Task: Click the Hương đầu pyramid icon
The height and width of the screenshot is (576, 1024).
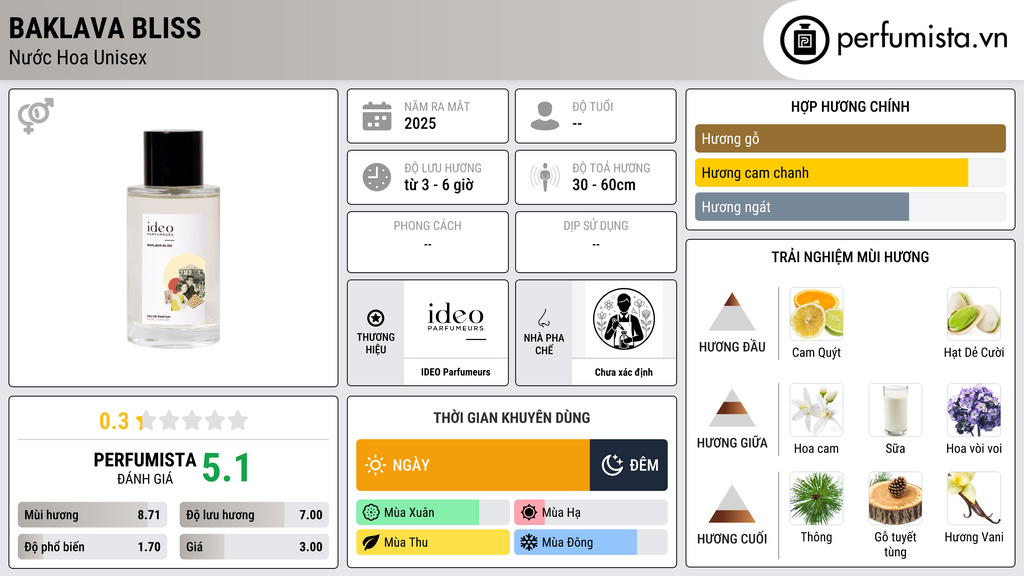Action: [x=732, y=312]
